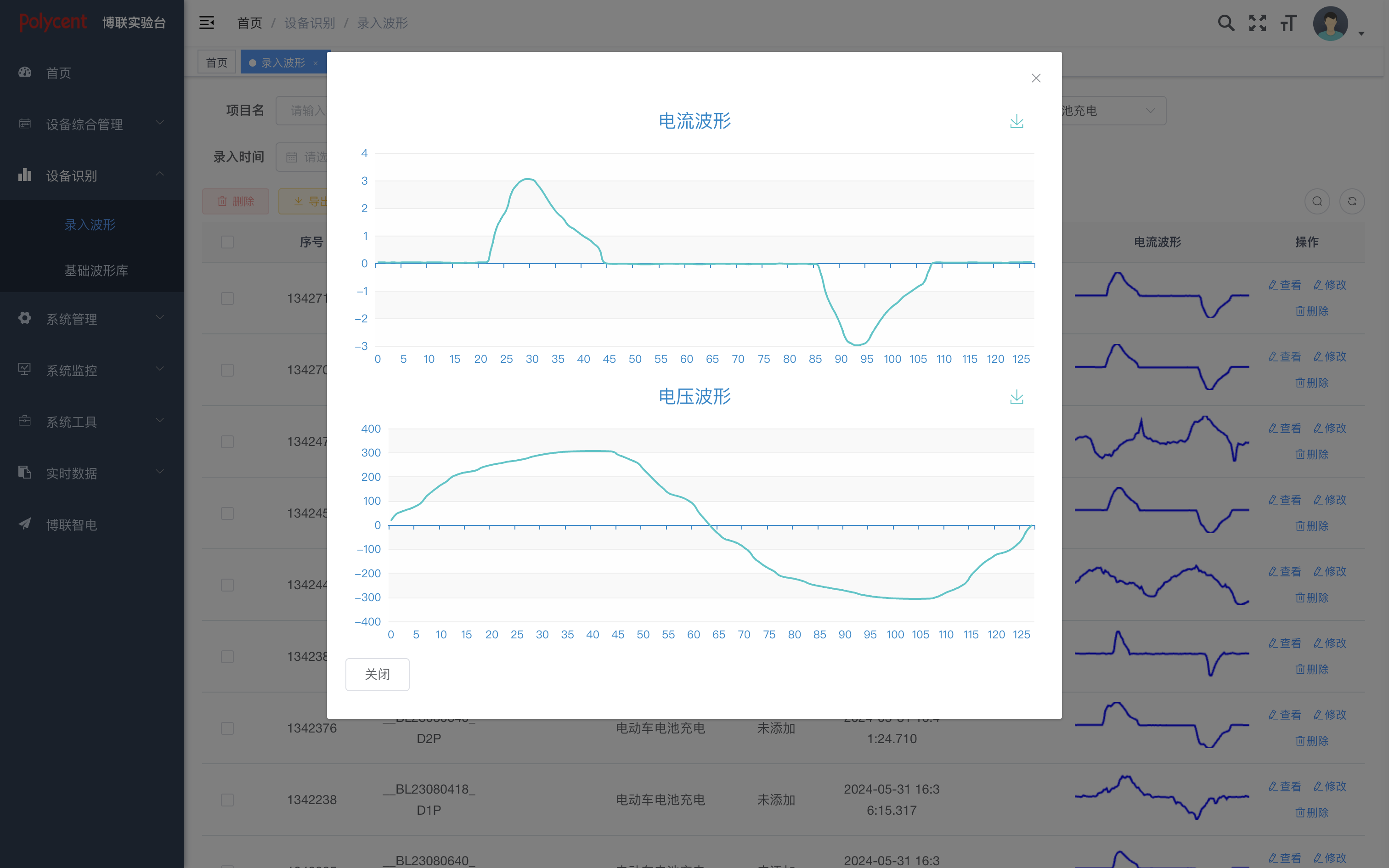Select all rows using the header checkbox
The height and width of the screenshot is (868, 1389).
click(x=227, y=242)
